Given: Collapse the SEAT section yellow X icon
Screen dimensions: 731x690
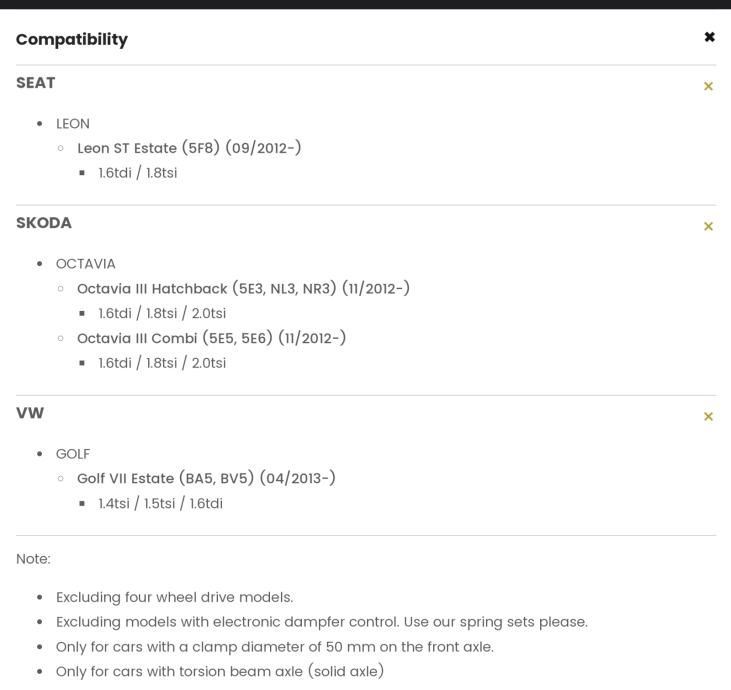Looking at the screenshot, I should (x=708, y=86).
